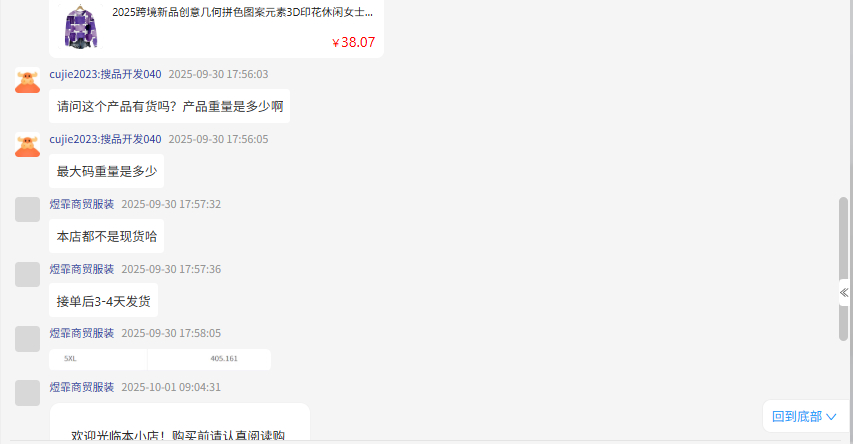The height and width of the screenshot is (444, 853).
Task: Click the cujie2023 sender name at 17:56:03
Action: tap(105, 74)
